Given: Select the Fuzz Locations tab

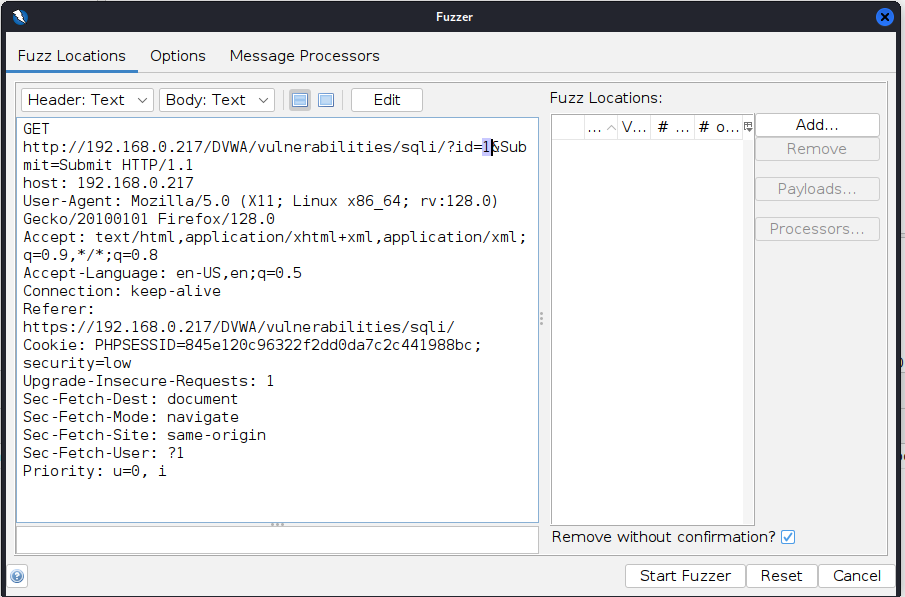Looking at the screenshot, I should tap(72, 56).
